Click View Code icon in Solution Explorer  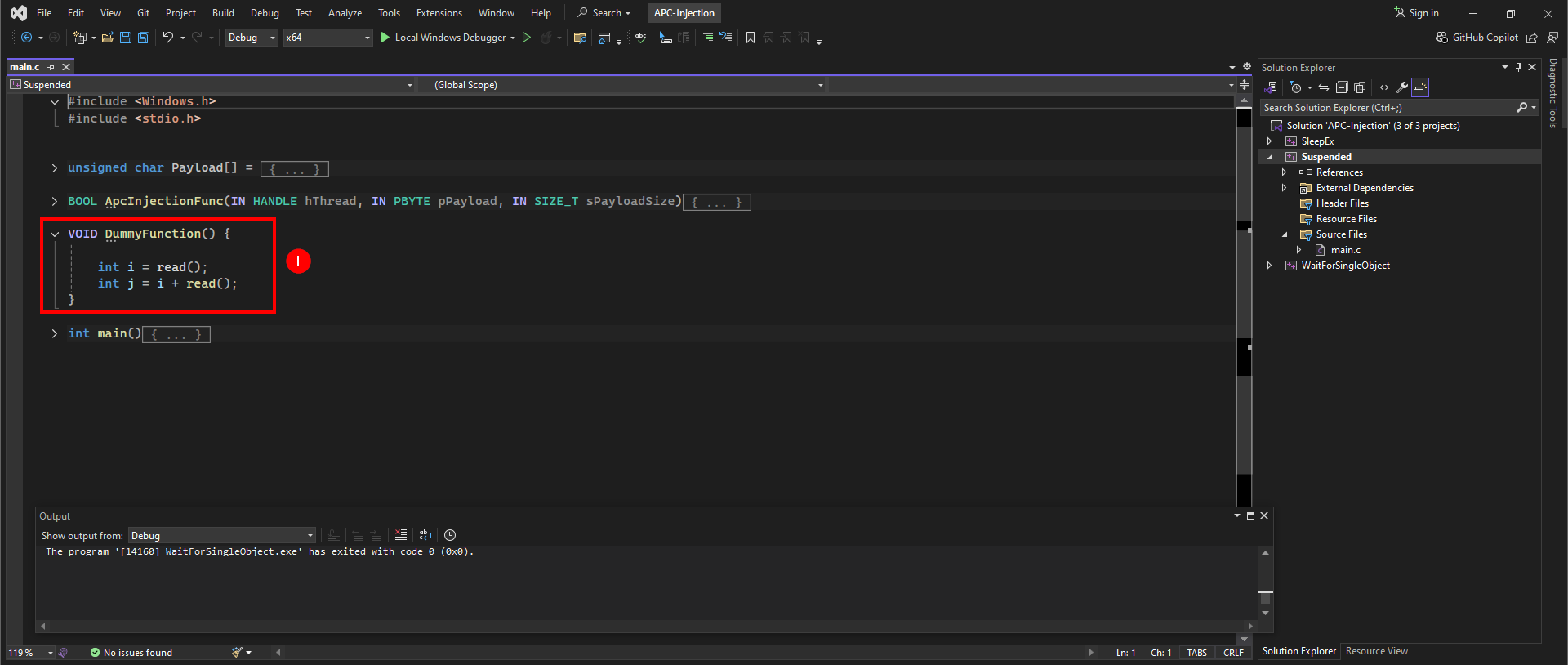[1384, 87]
